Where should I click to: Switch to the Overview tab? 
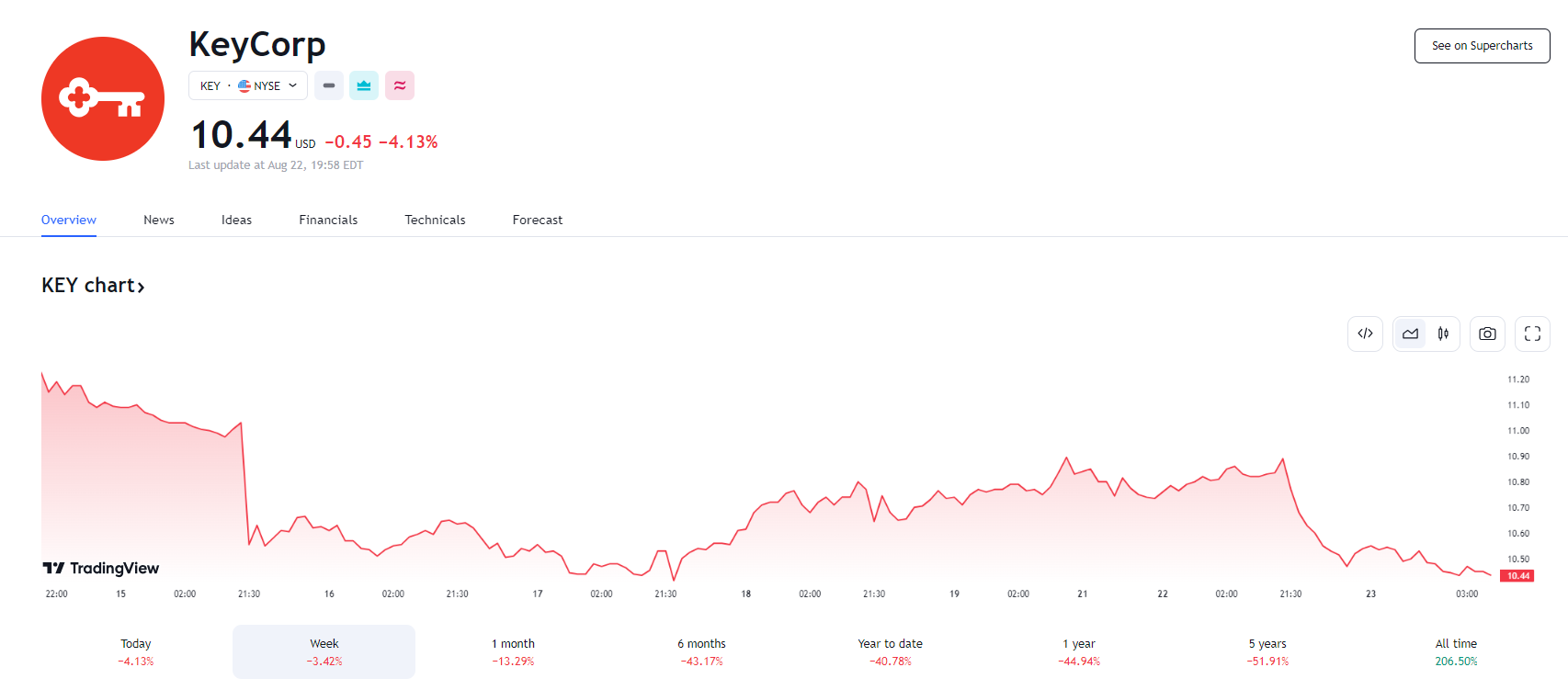69,220
